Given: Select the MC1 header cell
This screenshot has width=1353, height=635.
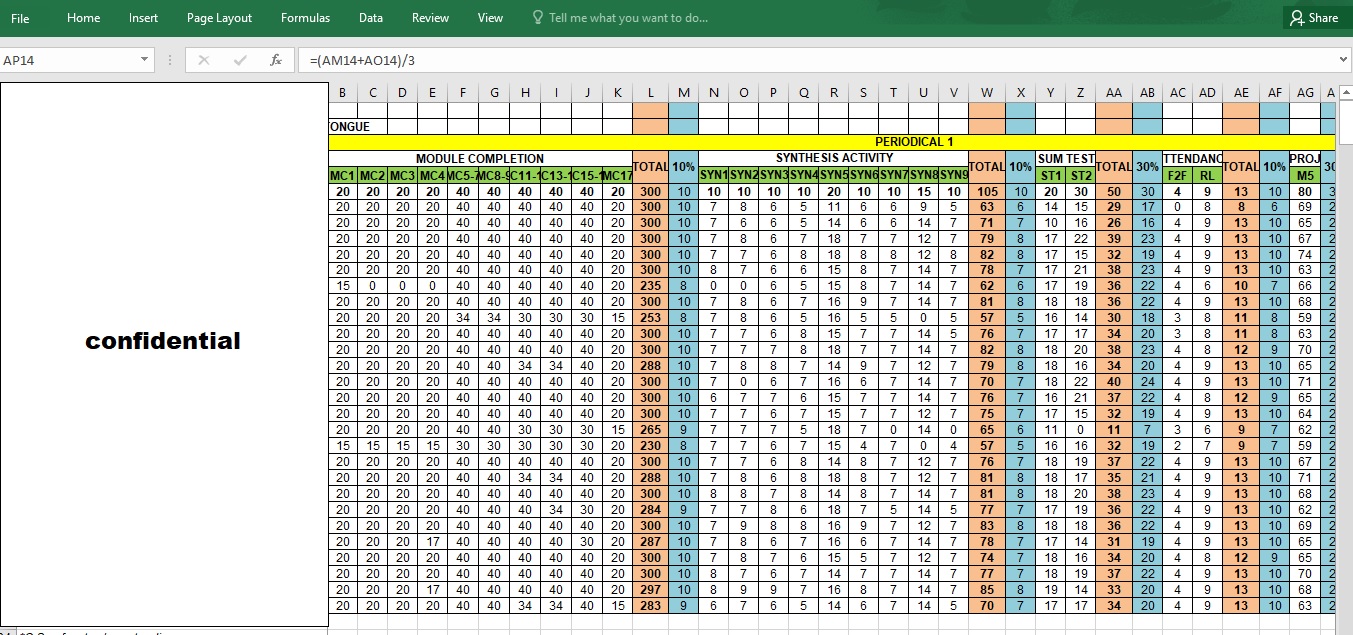Looking at the screenshot, I should tap(343, 175).
